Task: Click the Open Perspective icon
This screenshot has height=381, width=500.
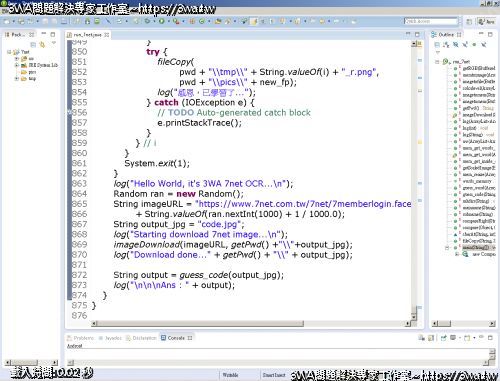Action: coord(469,21)
